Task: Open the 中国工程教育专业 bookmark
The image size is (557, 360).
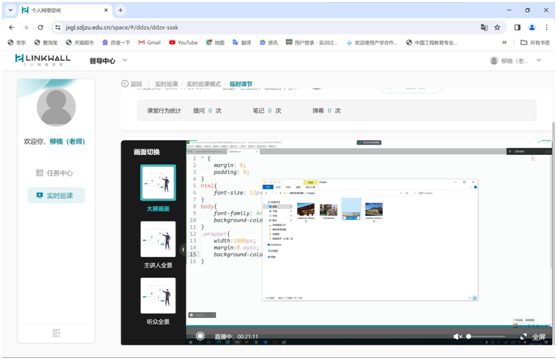Action: point(432,42)
